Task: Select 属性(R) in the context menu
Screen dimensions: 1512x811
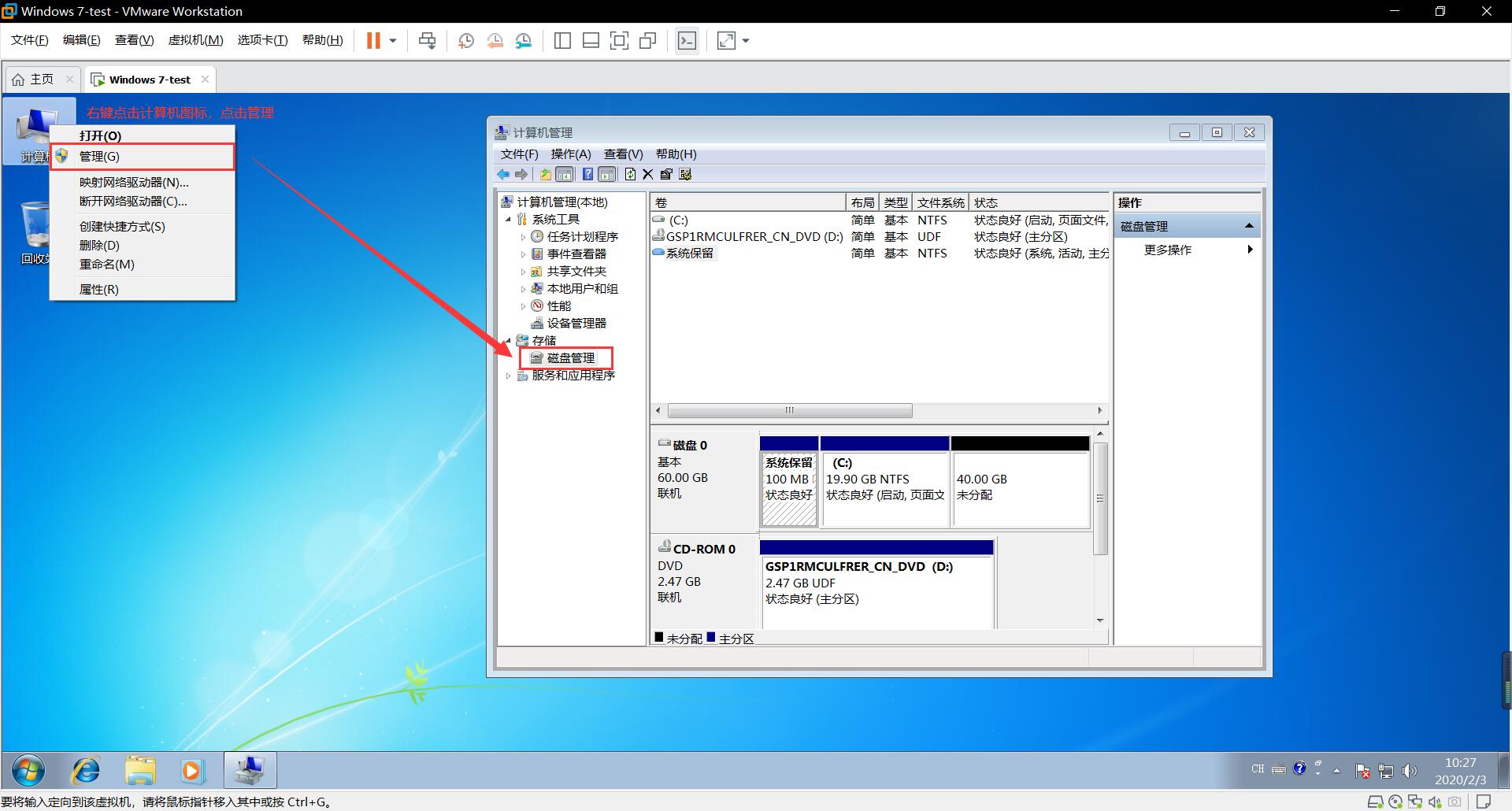Action: (x=142, y=289)
